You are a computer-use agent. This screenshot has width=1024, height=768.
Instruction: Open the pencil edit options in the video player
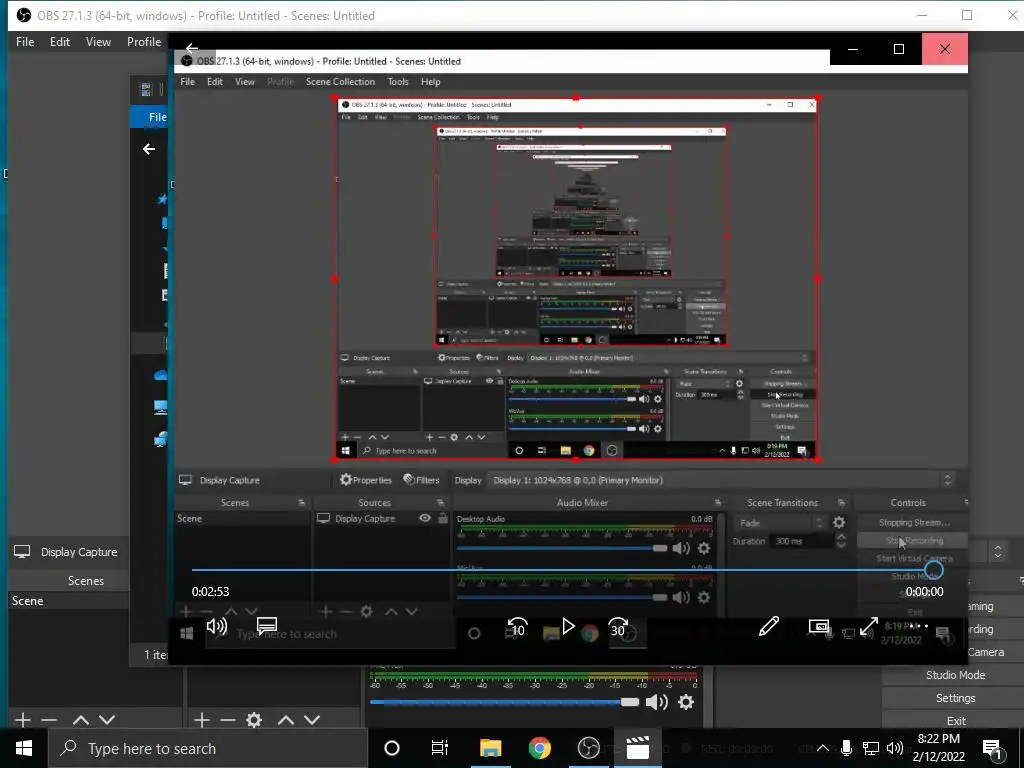(769, 626)
